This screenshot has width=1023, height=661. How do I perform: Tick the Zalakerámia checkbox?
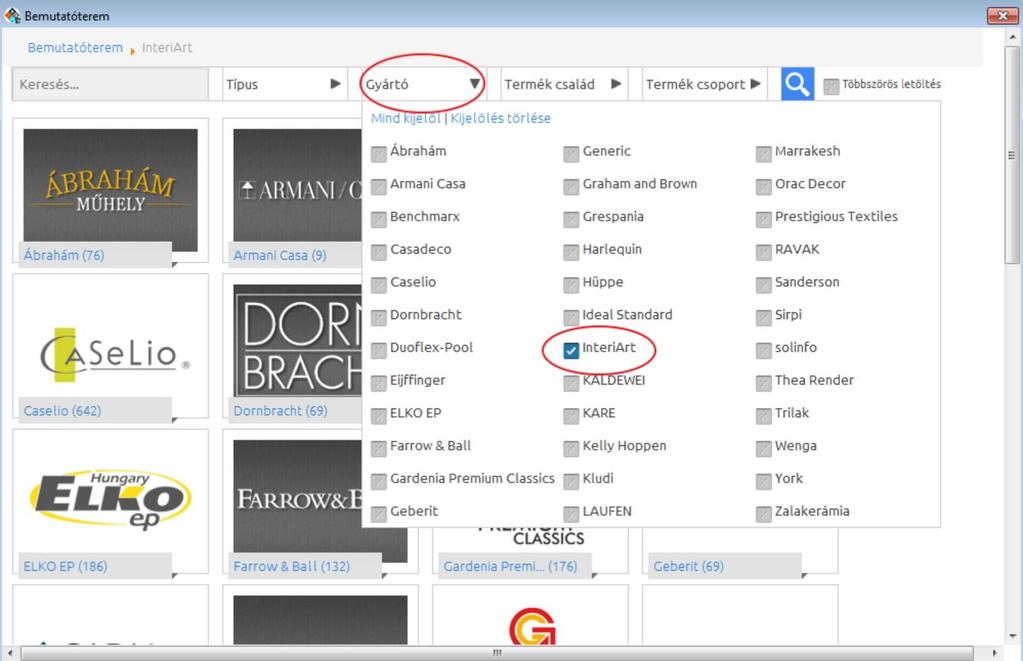point(763,514)
